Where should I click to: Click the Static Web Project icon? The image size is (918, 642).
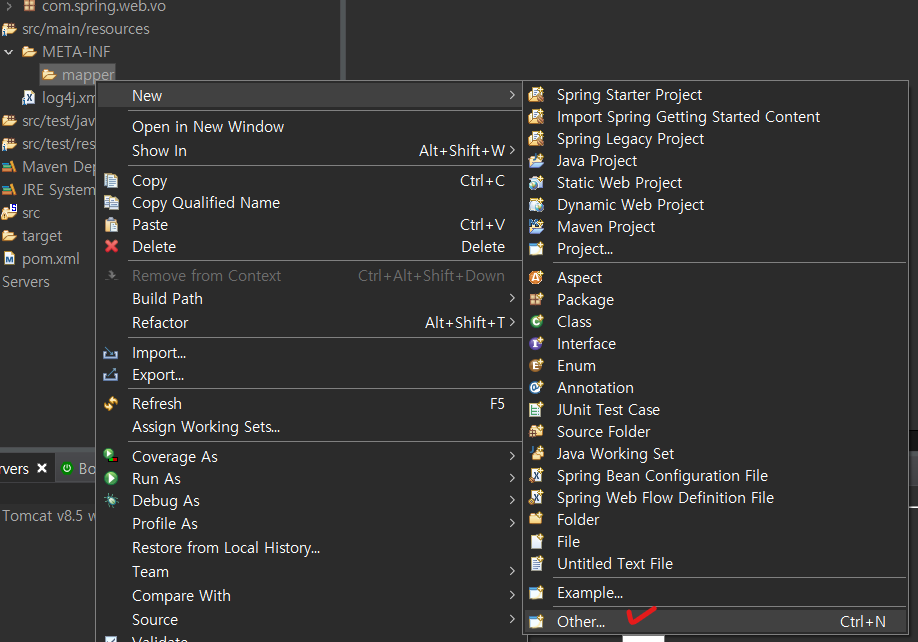[x=536, y=183]
